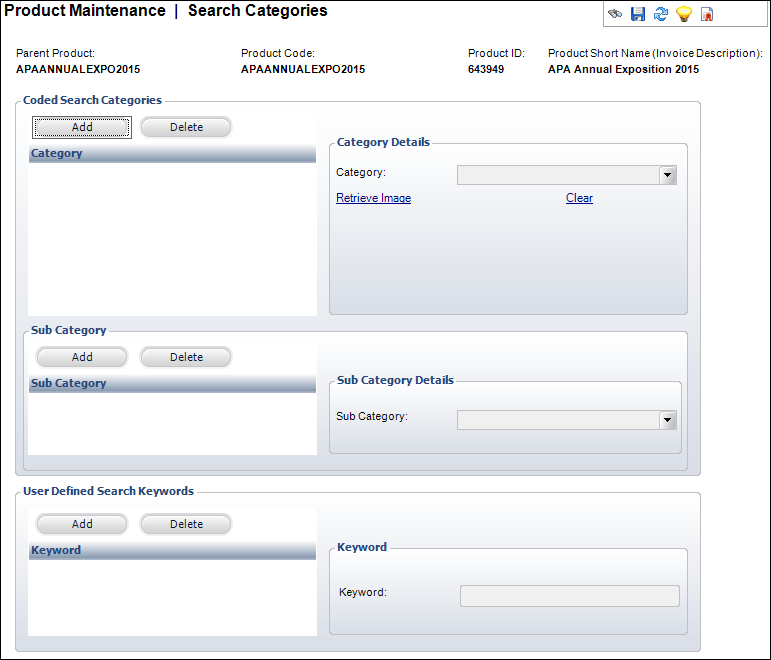The image size is (771, 660).
Task: Click the Sub Category column header
Action: [172, 384]
